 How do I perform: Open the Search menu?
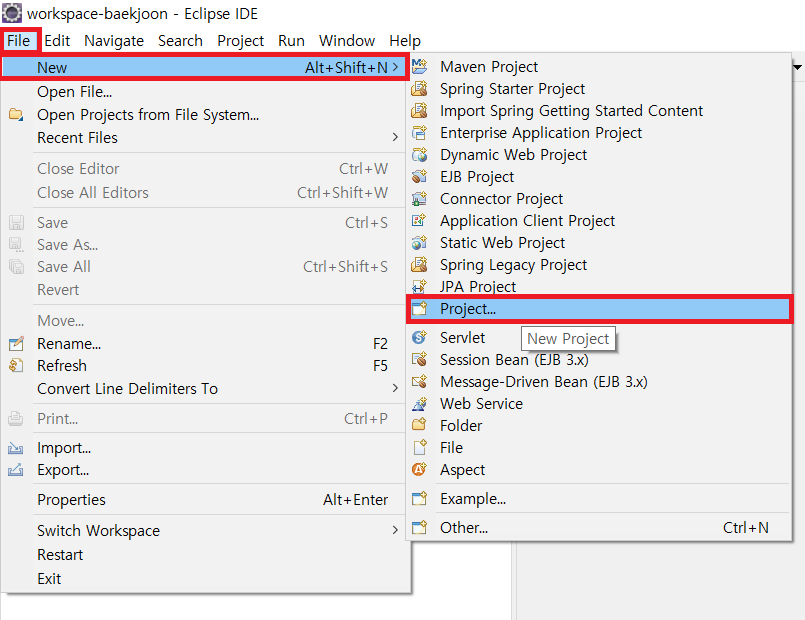click(180, 41)
